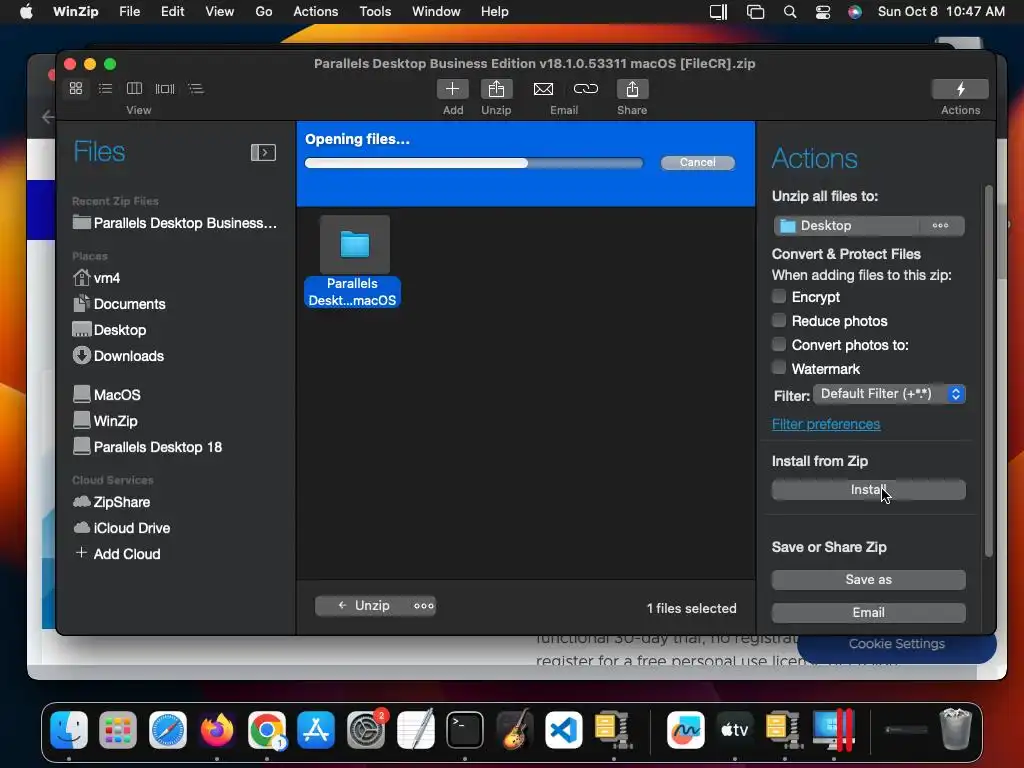Switch to list view

105,88
